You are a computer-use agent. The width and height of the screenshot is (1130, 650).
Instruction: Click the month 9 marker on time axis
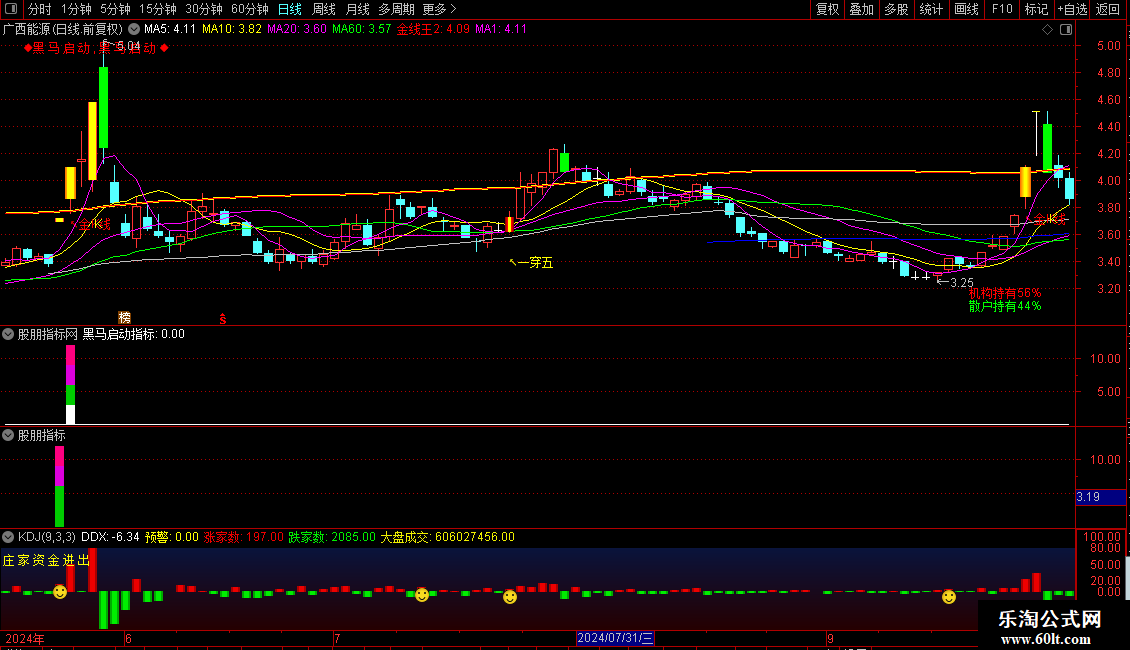[830, 638]
